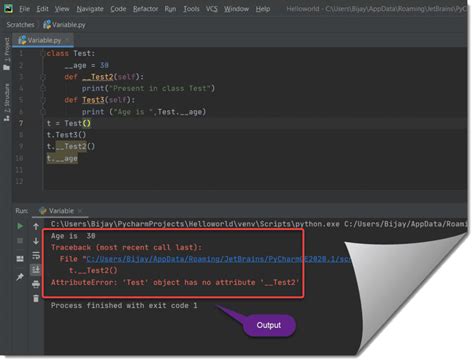474x362 pixels.
Task: Select the Variable.py editor tab
Action: (43, 40)
